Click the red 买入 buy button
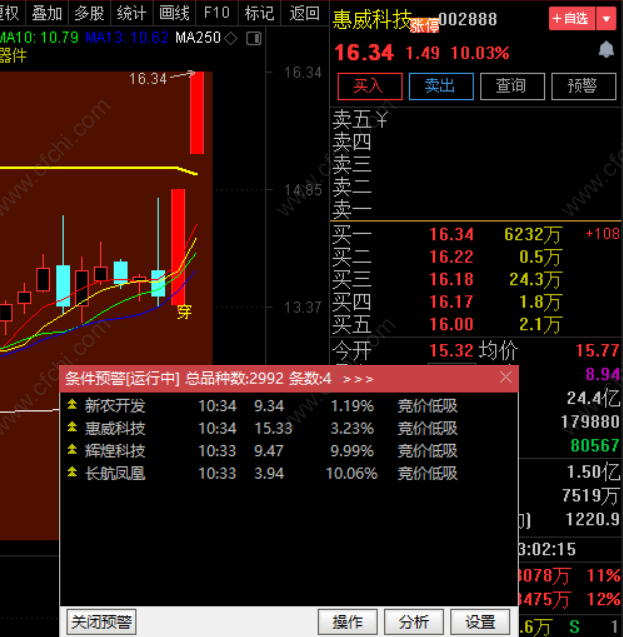The height and width of the screenshot is (637, 623). [x=370, y=86]
